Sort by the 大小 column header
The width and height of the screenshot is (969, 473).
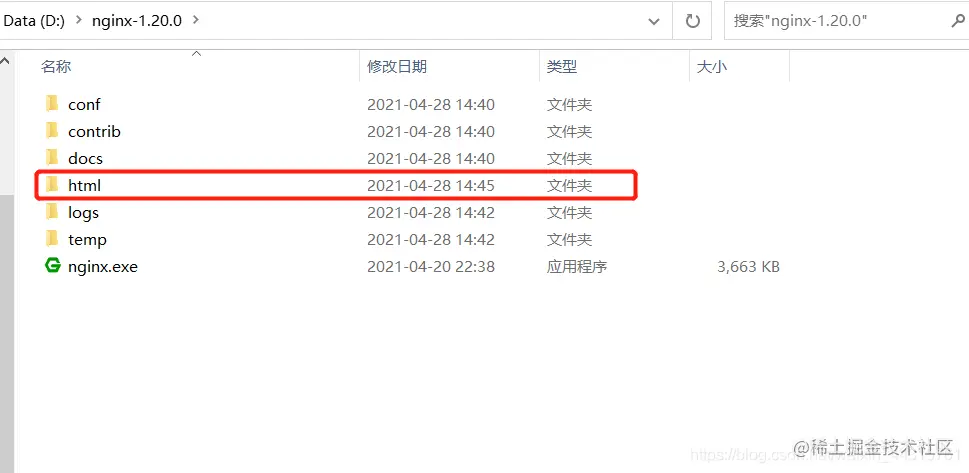click(711, 67)
